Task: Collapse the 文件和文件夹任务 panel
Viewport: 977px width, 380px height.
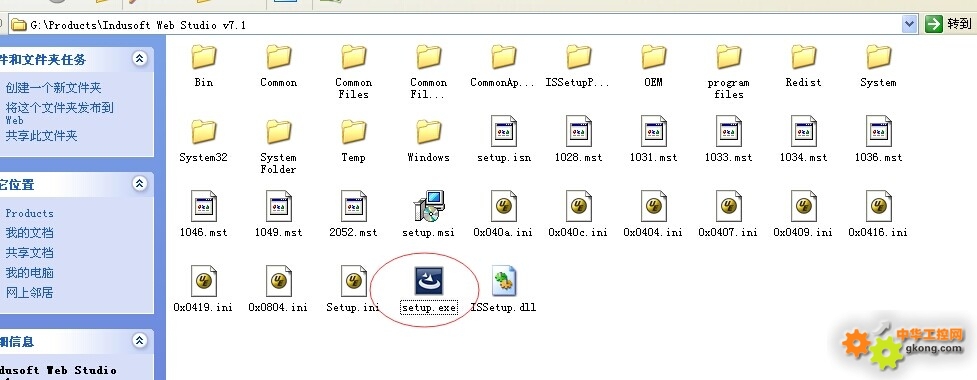Action: [140, 59]
